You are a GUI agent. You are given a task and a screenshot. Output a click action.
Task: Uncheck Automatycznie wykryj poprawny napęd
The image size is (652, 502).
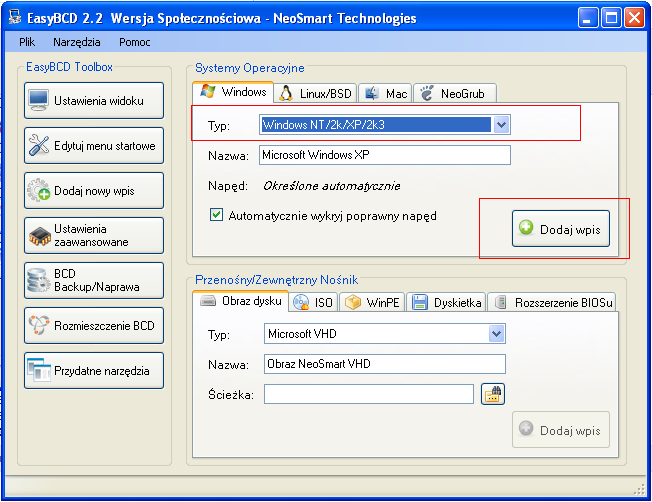(x=216, y=215)
